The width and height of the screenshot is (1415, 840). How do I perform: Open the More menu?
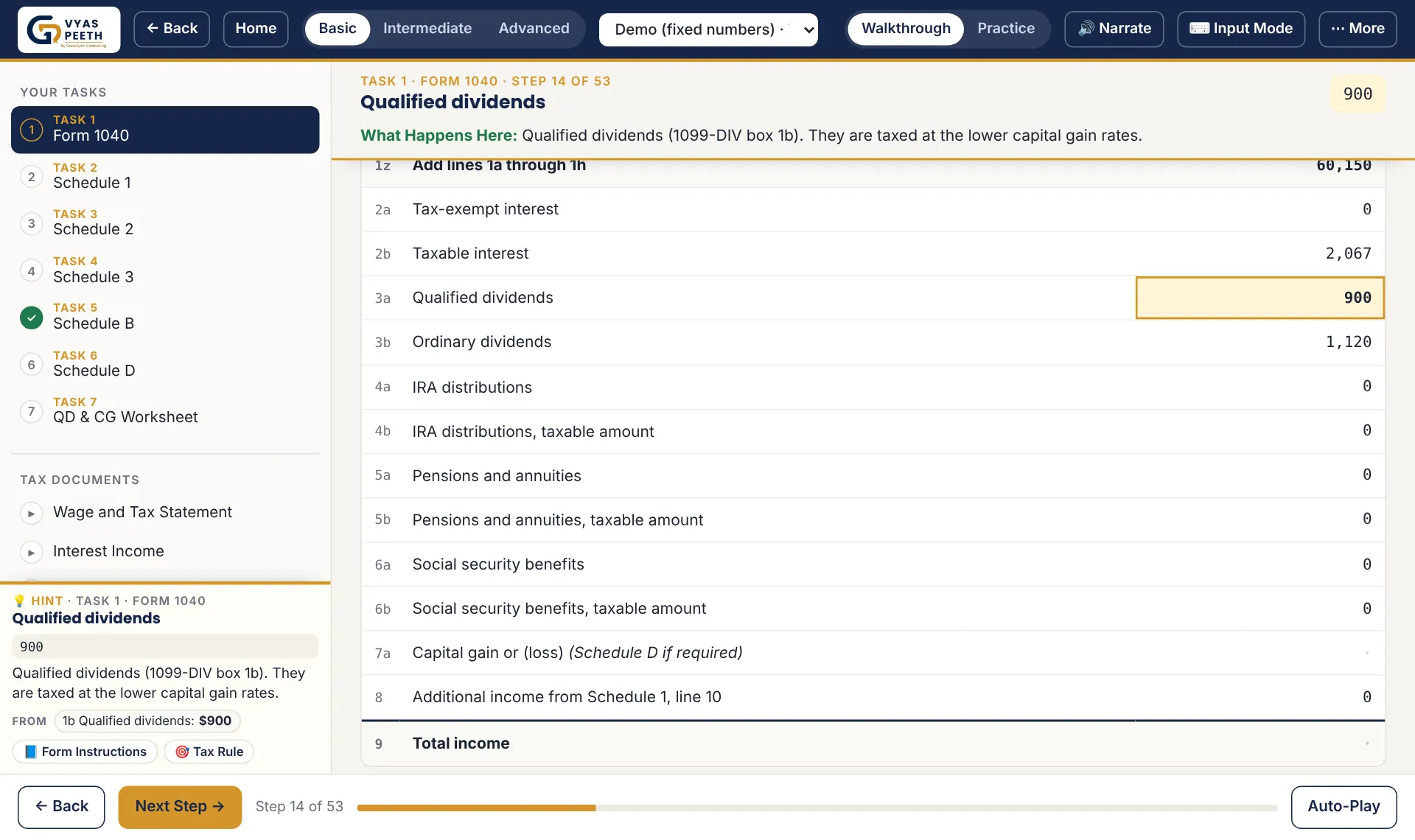point(1357,29)
